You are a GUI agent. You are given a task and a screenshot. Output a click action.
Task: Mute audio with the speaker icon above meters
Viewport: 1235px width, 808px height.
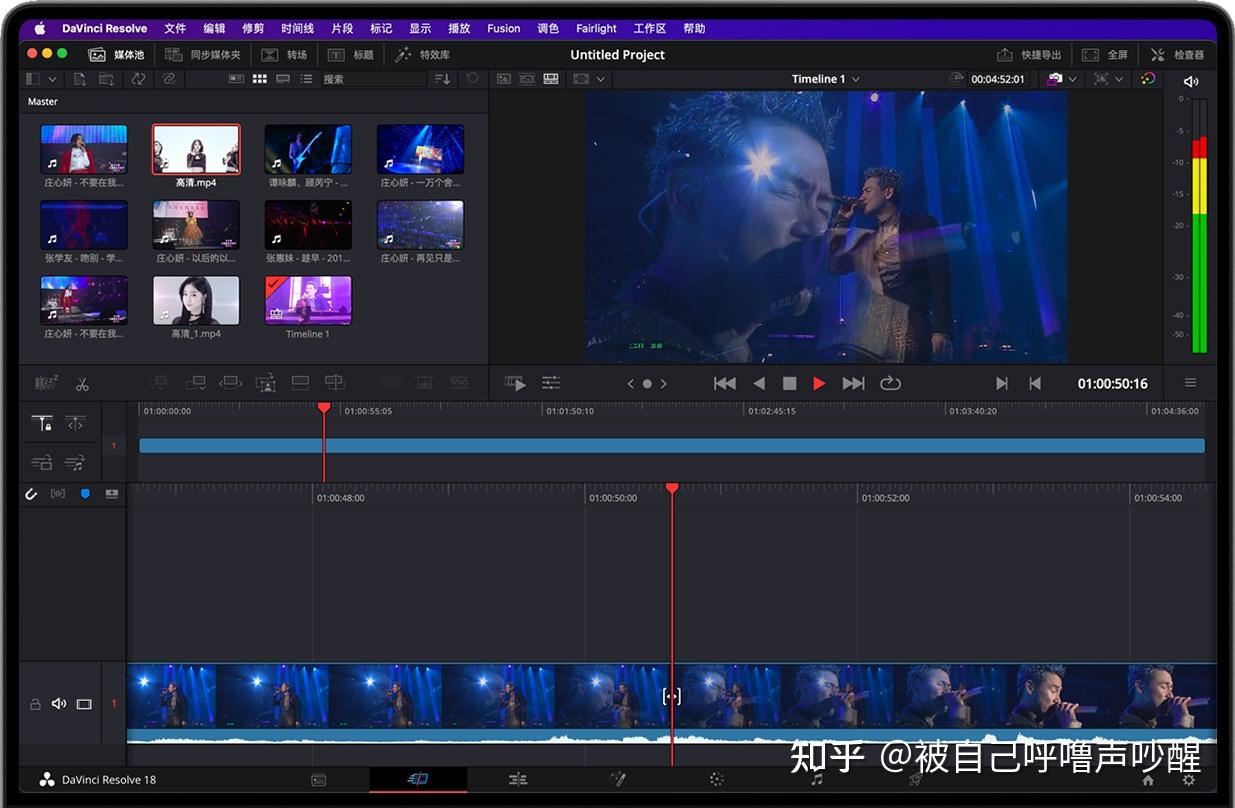[1190, 81]
